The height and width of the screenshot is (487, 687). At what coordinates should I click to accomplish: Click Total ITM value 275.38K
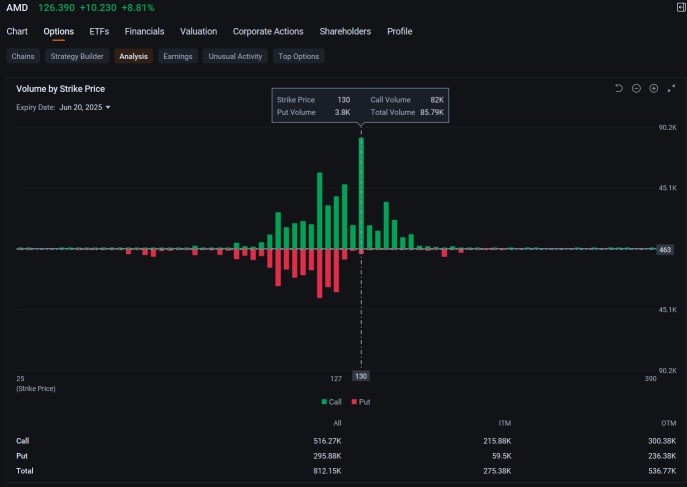[x=497, y=471]
